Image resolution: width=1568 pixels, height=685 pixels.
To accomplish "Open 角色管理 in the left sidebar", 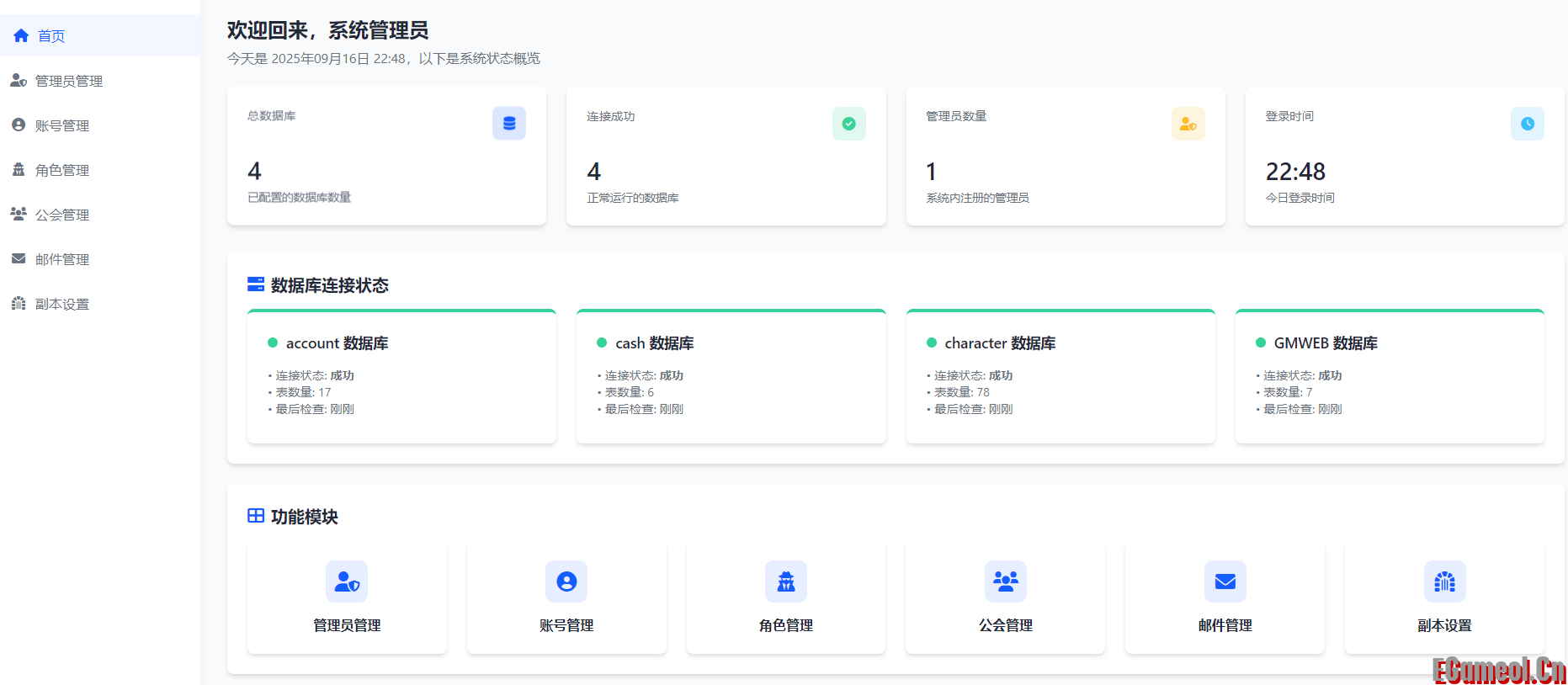I will (x=61, y=170).
